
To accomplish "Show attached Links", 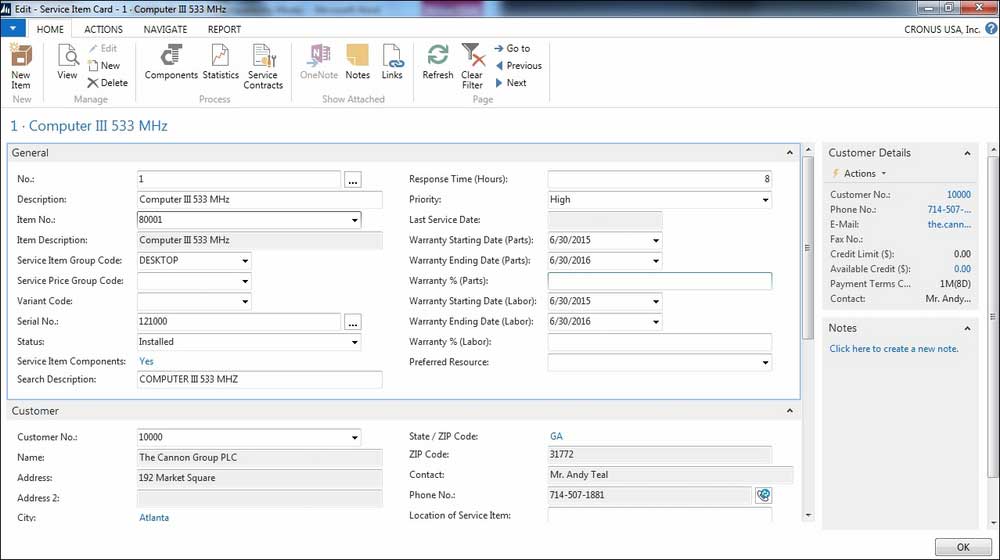I will [392, 62].
